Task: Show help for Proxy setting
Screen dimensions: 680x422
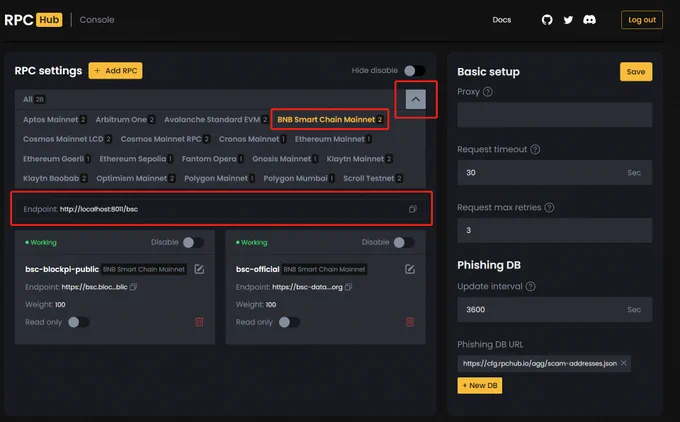Action: pyautogui.click(x=488, y=92)
